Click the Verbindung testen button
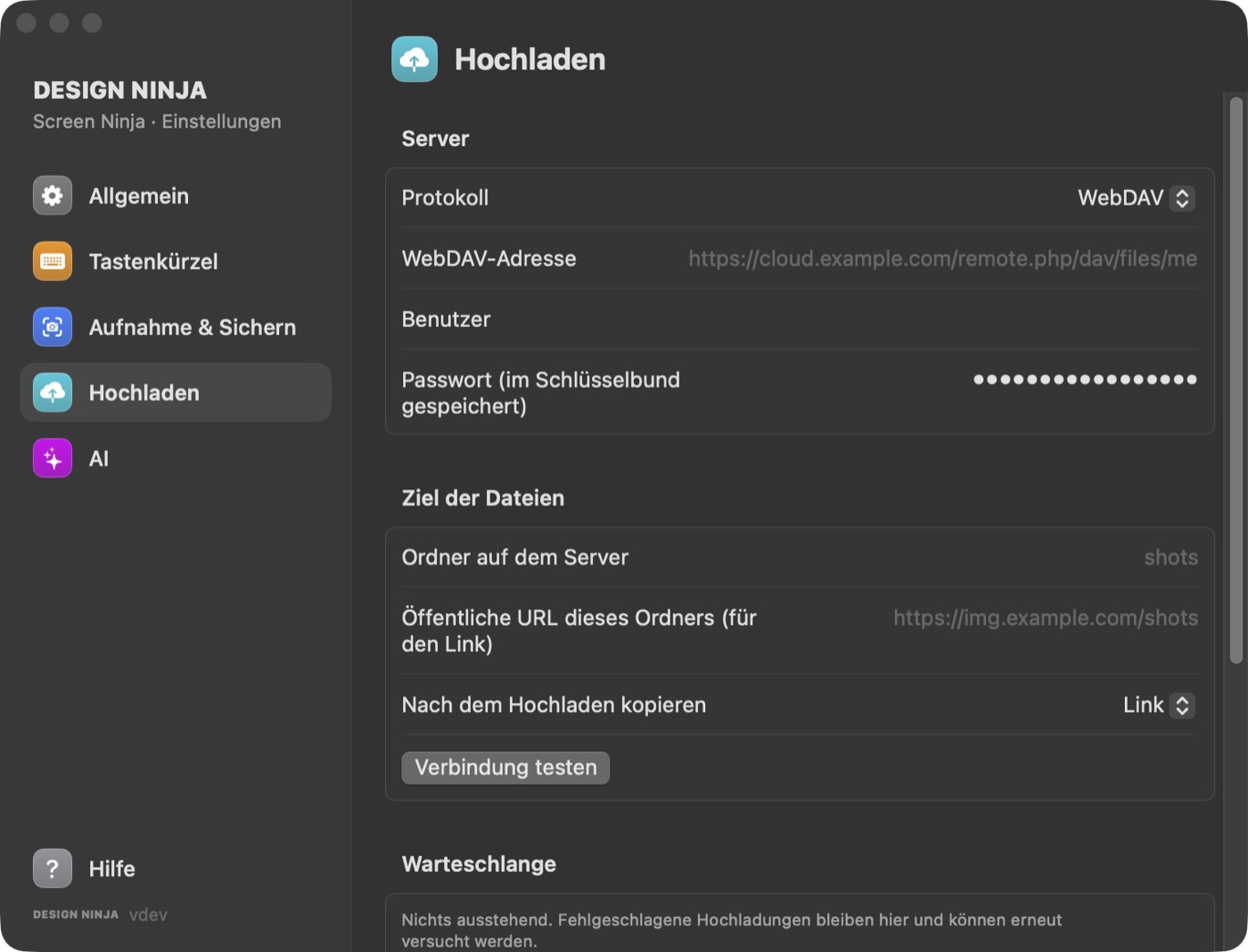1248x952 pixels. [505, 767]
